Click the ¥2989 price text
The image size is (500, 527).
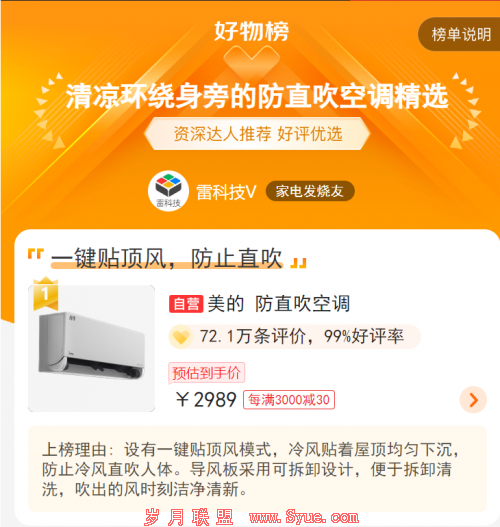[x=206, y=400]
